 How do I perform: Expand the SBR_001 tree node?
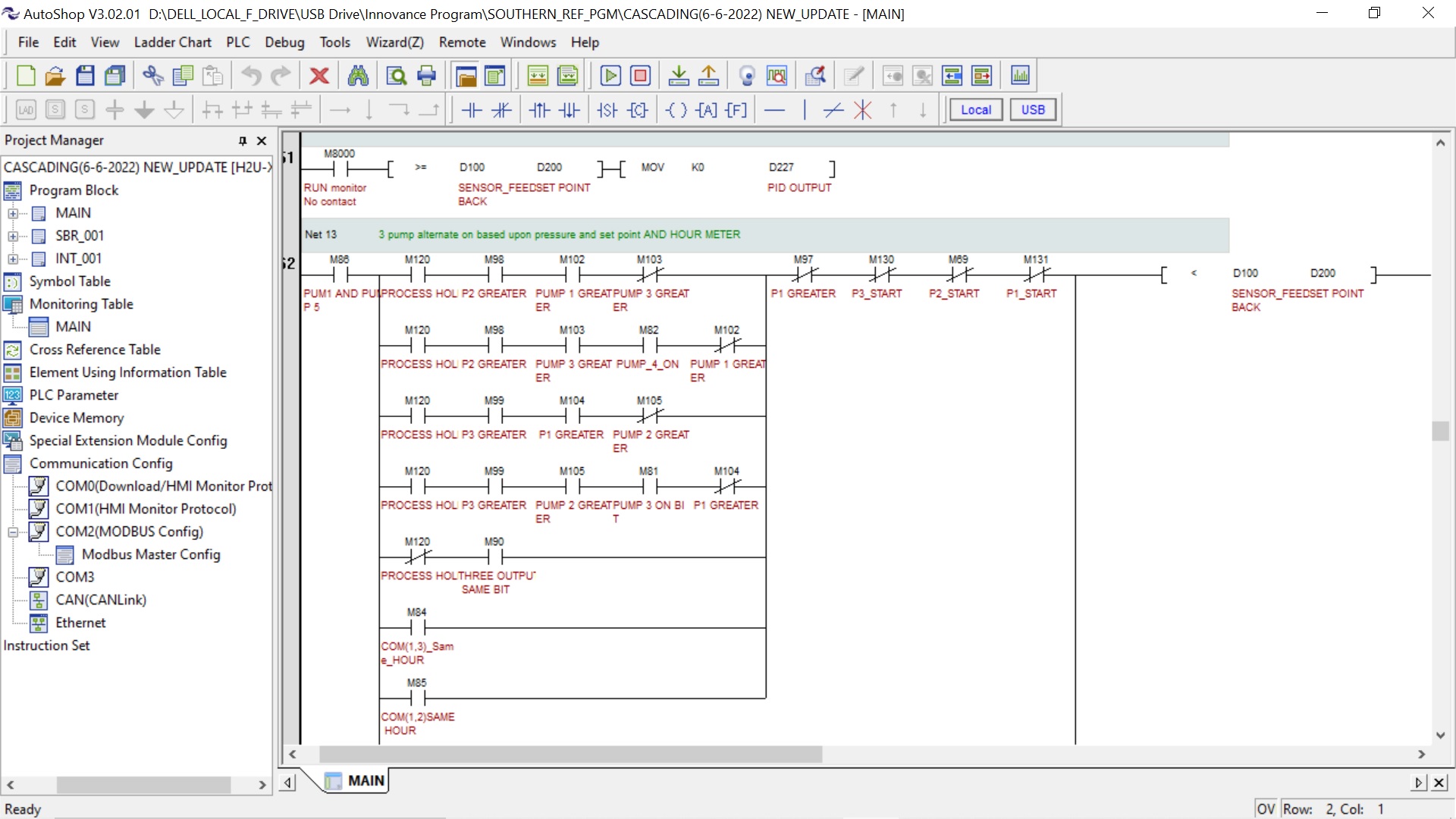coord(13,237)
